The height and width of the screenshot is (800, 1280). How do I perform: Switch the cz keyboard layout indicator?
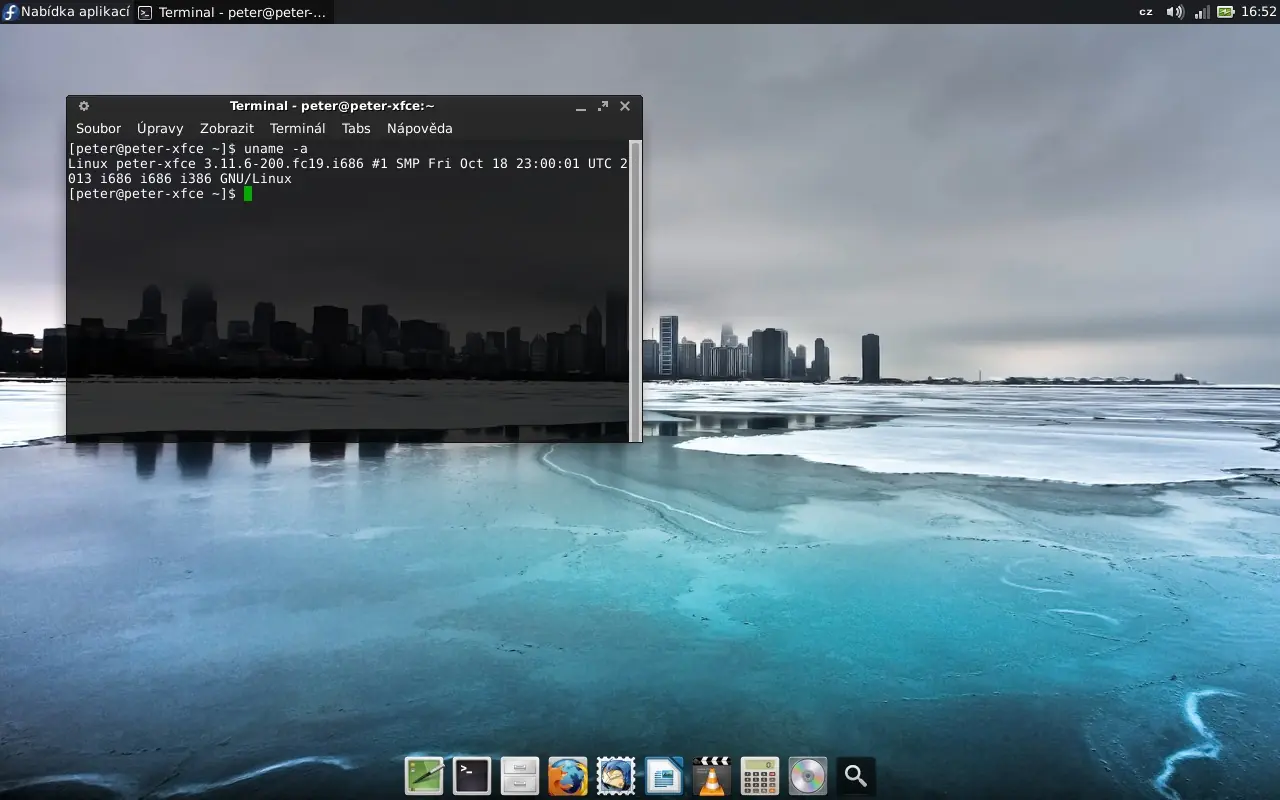tap(1146, 12)
